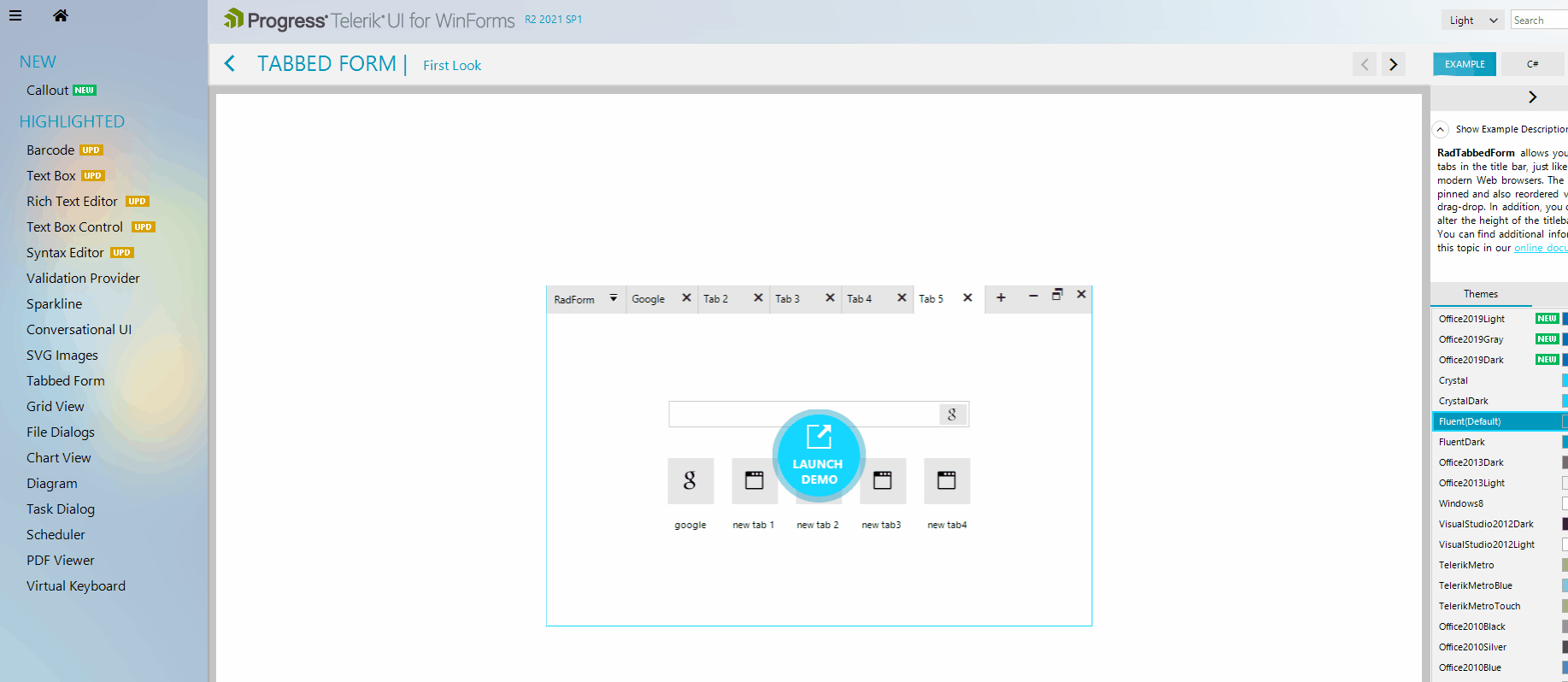Apply the VisualStudio2012Dark theme

tap(1500, 524)
